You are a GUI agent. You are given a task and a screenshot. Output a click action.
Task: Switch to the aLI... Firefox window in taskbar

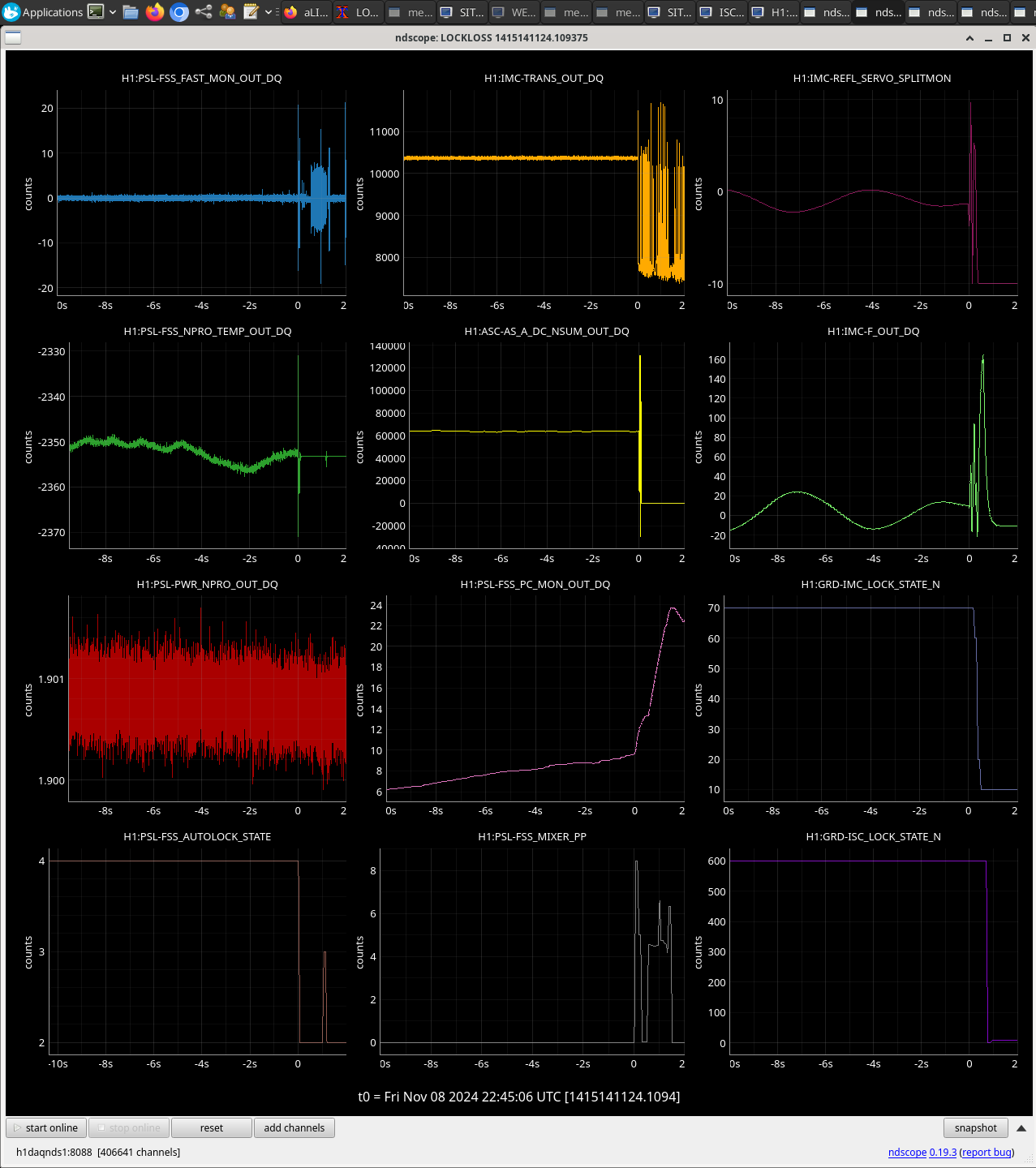[306, 12]
